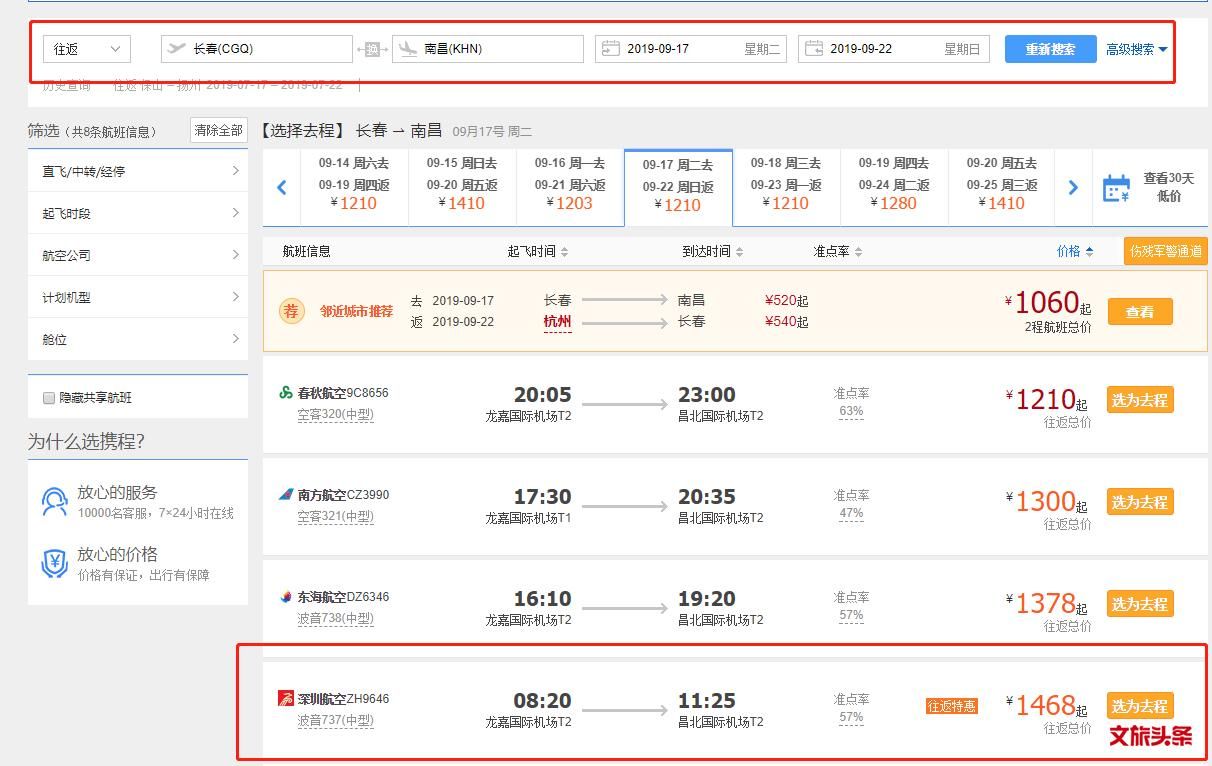Click the 63% punctuality rate
Viewport: 1212px width, 766px height.
pyautogui.click(x=851, y=412)
